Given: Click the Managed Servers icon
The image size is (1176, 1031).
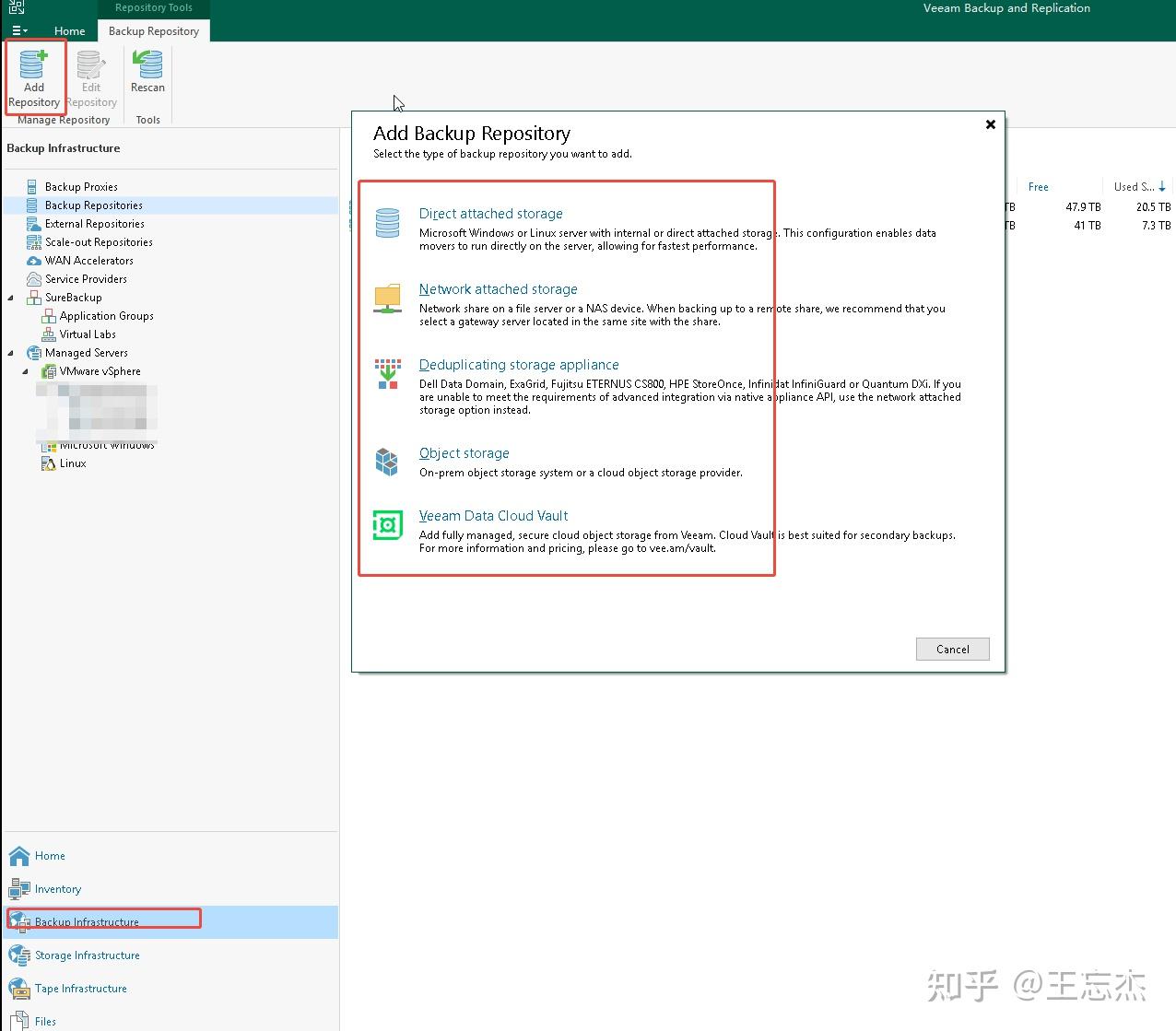Looking at the screenshot, I should [33, 353].
